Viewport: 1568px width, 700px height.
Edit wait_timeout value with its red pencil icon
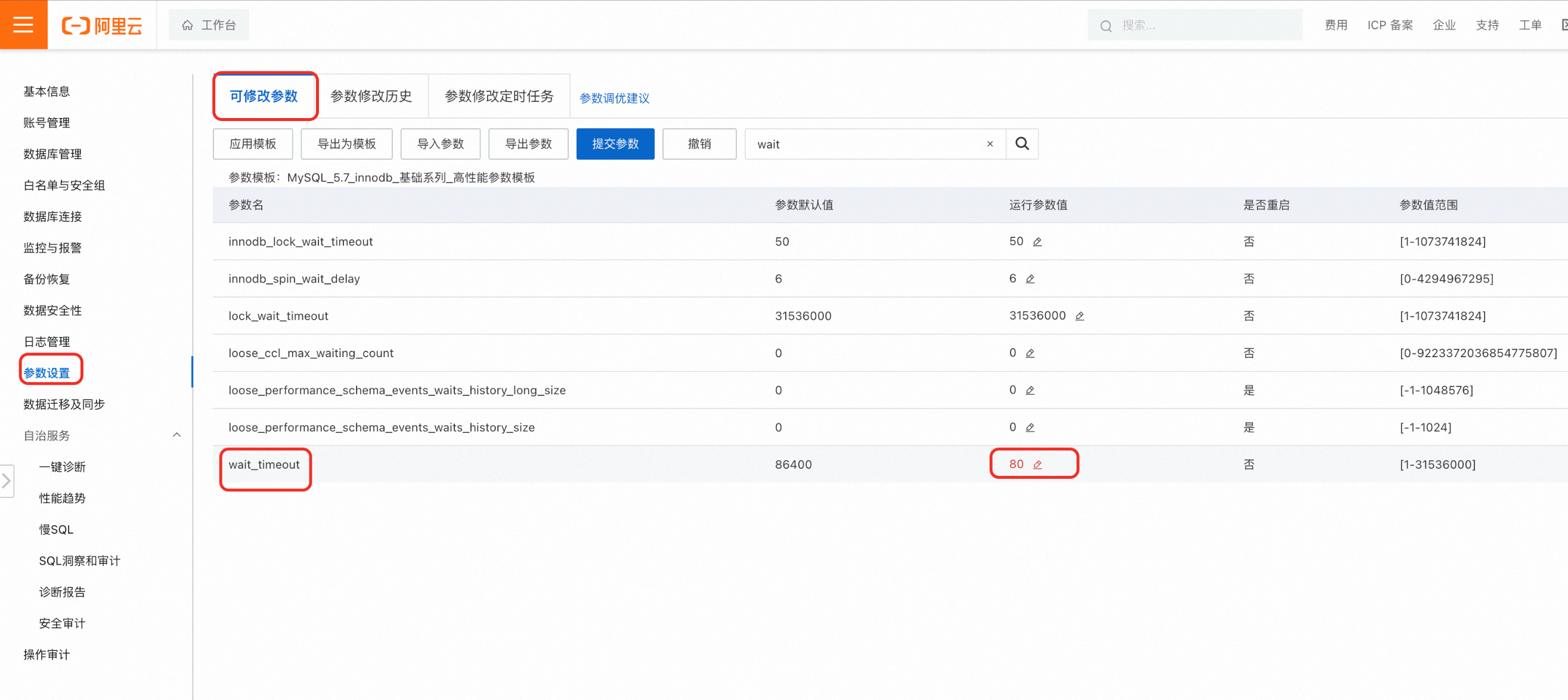1037,464
